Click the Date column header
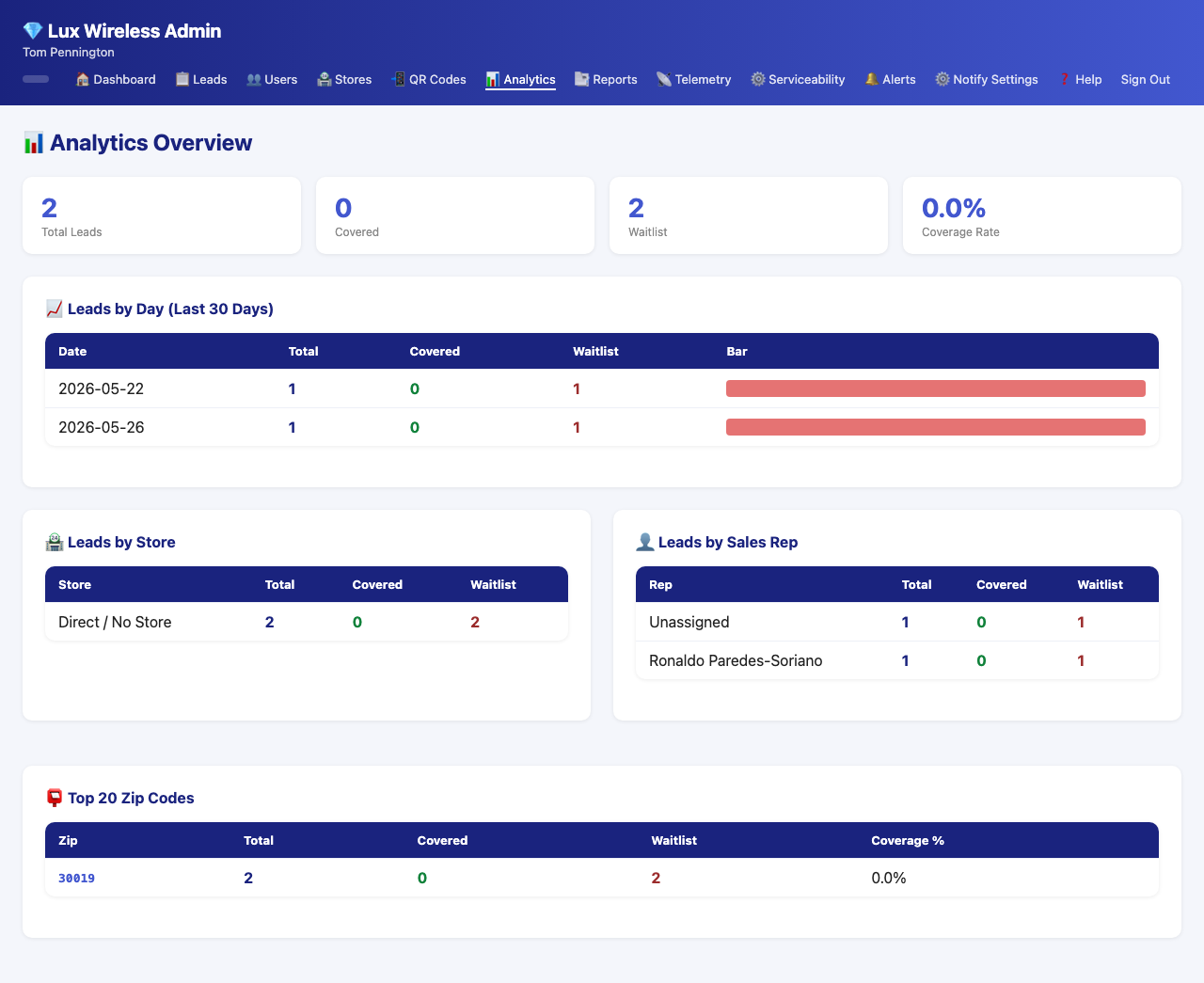The width and height of the screenshot is (1204, 983). point(72,351)
